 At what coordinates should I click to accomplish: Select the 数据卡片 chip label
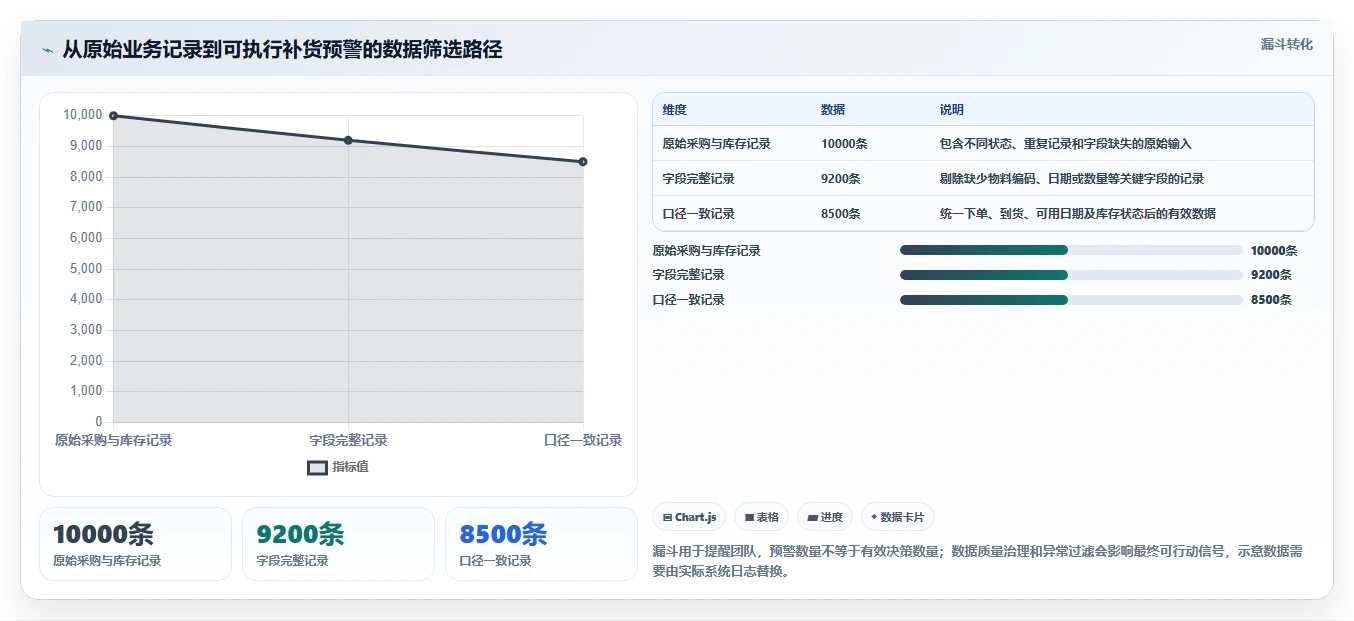(902, 517)
